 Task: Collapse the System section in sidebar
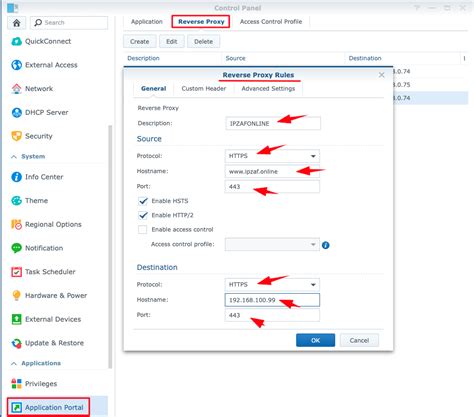(14, 157)
